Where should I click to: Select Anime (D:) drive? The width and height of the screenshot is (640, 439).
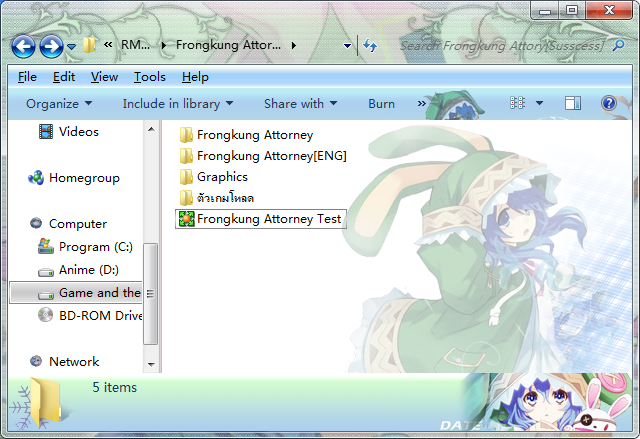click(89, 270)
